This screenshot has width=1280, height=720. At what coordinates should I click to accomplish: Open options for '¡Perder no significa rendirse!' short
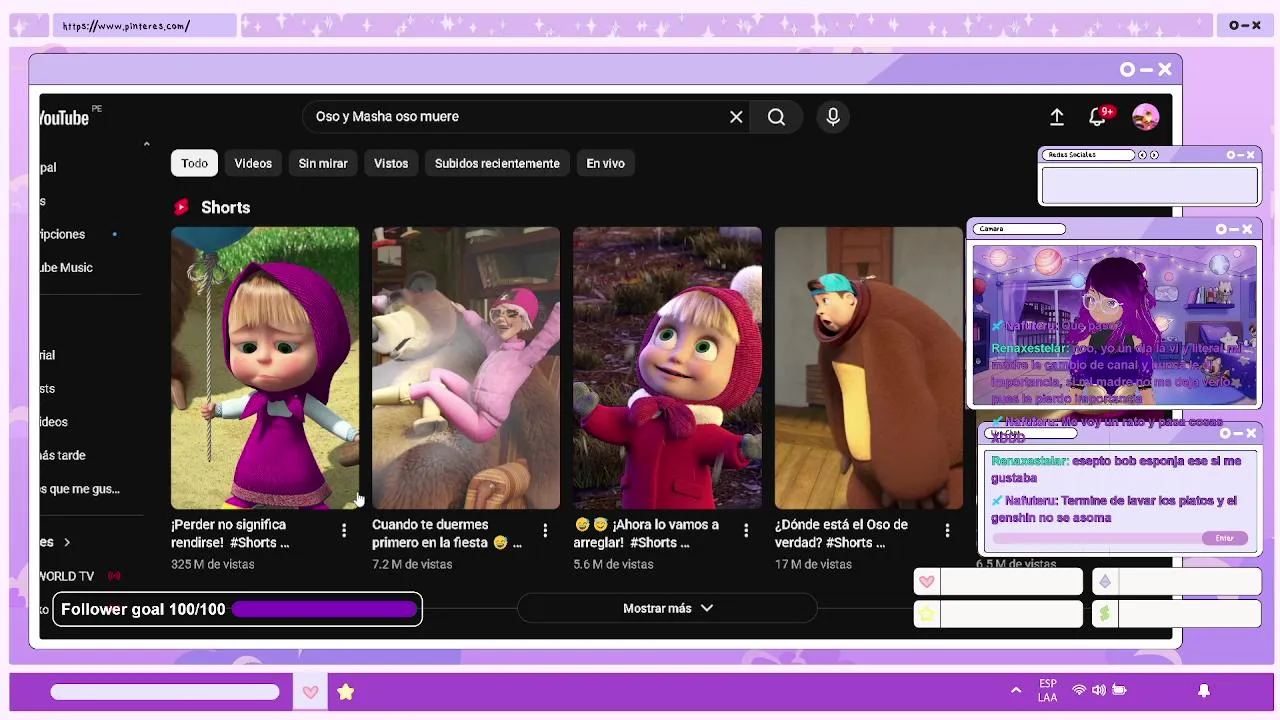click(344, 530)
